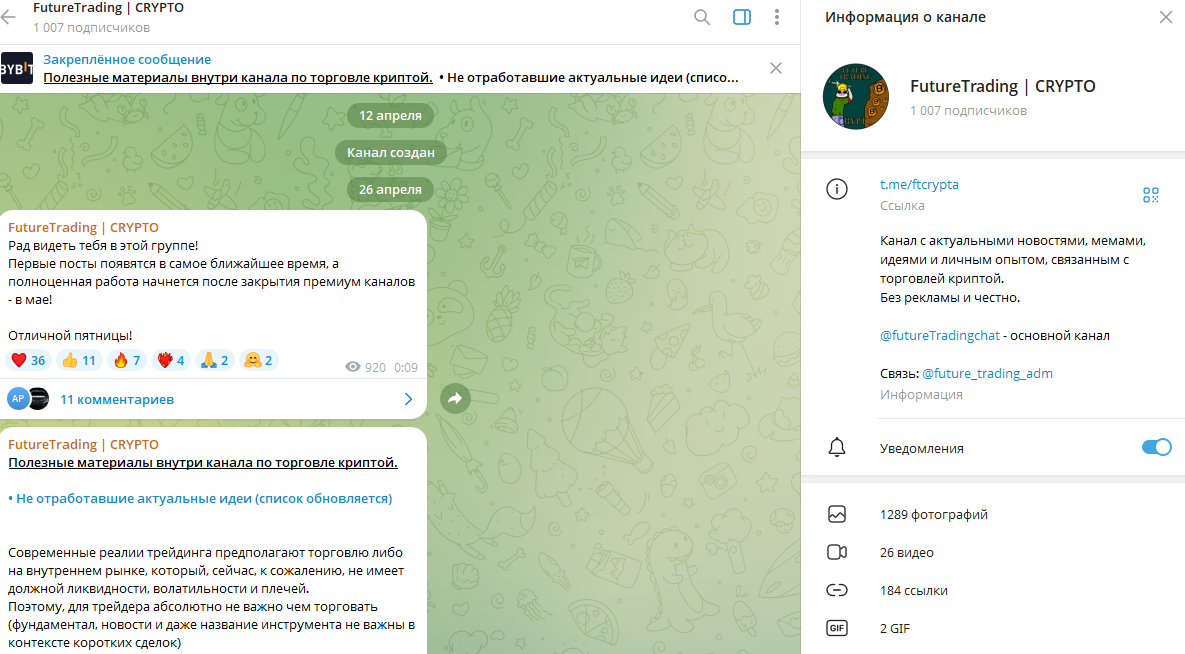Click the FutureTrading | CRYPTO name on first post
Viewport: 1185px width, 654px height.
click(83, 227)
